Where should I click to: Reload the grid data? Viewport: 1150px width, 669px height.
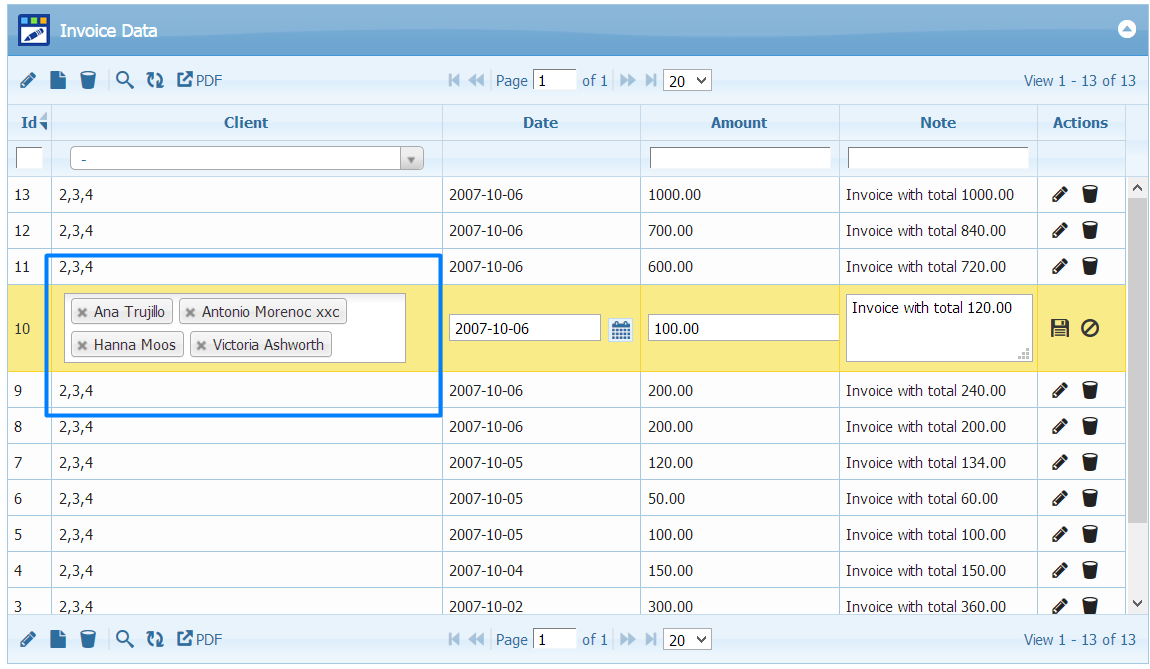tap(155, 79)
